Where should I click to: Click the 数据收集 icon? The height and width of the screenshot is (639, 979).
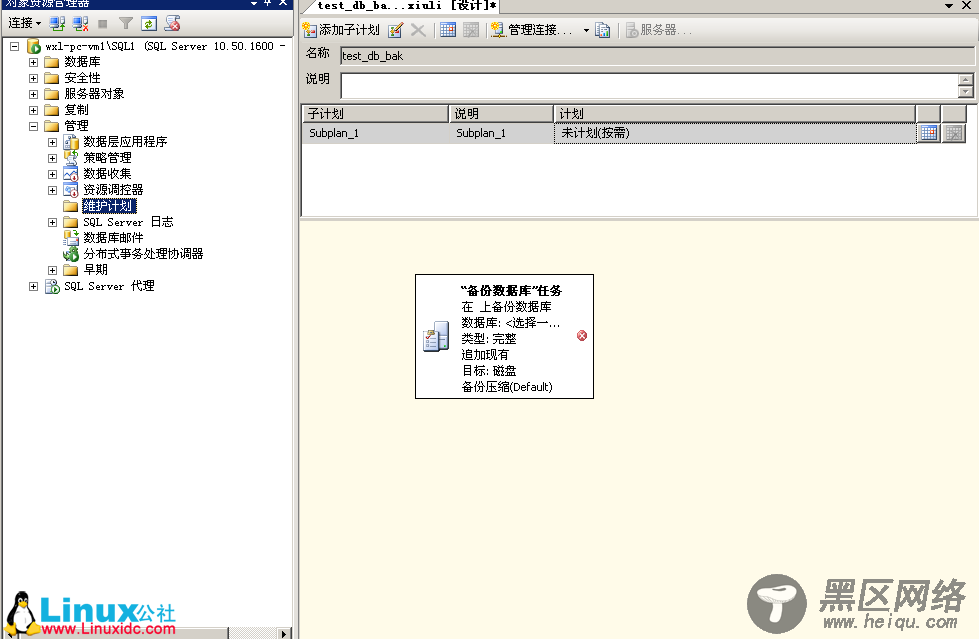click(x=71, y=174)
